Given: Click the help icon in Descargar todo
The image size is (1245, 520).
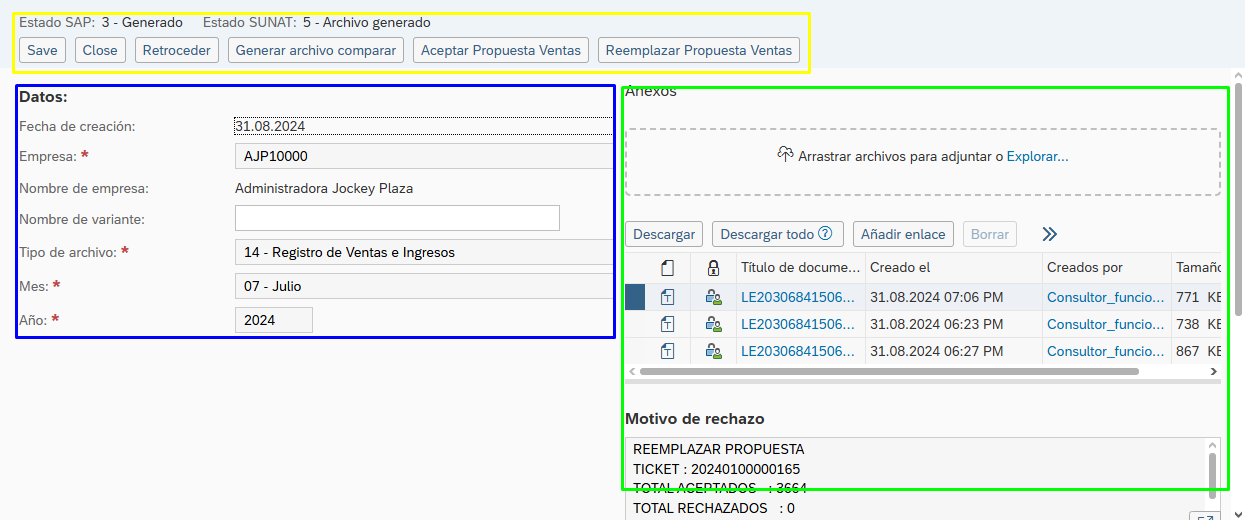Looking at the screenshot, I should (x=825, y=234).
